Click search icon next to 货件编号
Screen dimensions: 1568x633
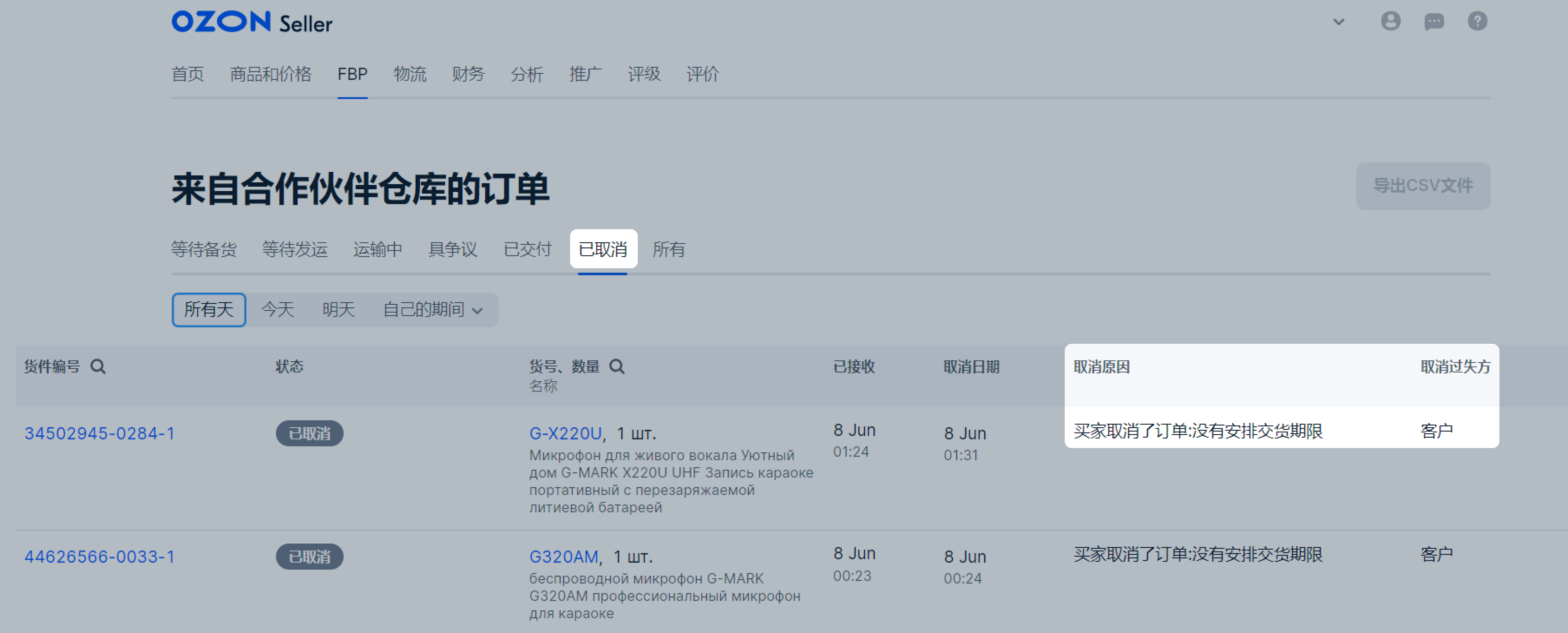[x=98, y=367]
